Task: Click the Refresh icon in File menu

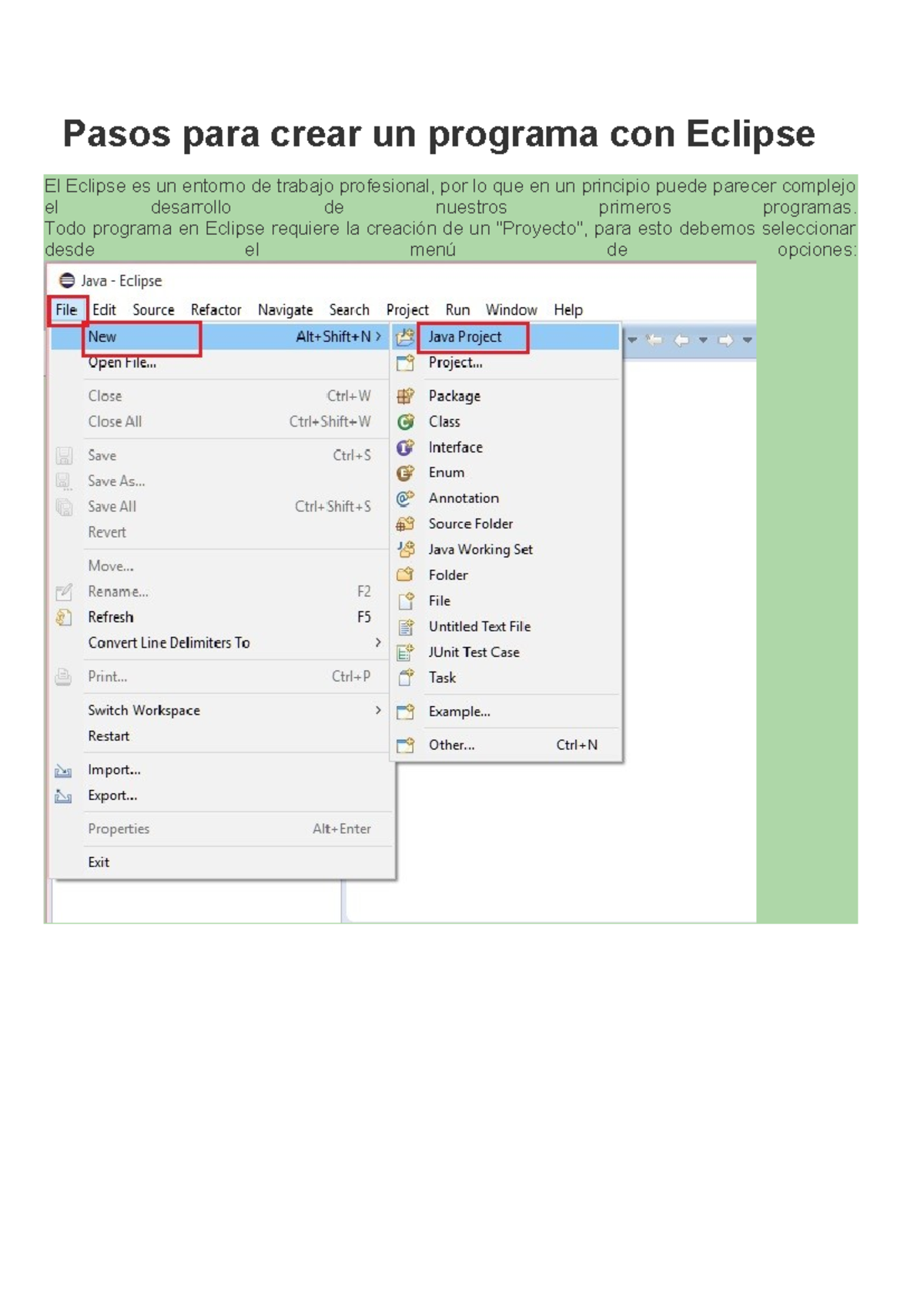Action: click(64, 618)
